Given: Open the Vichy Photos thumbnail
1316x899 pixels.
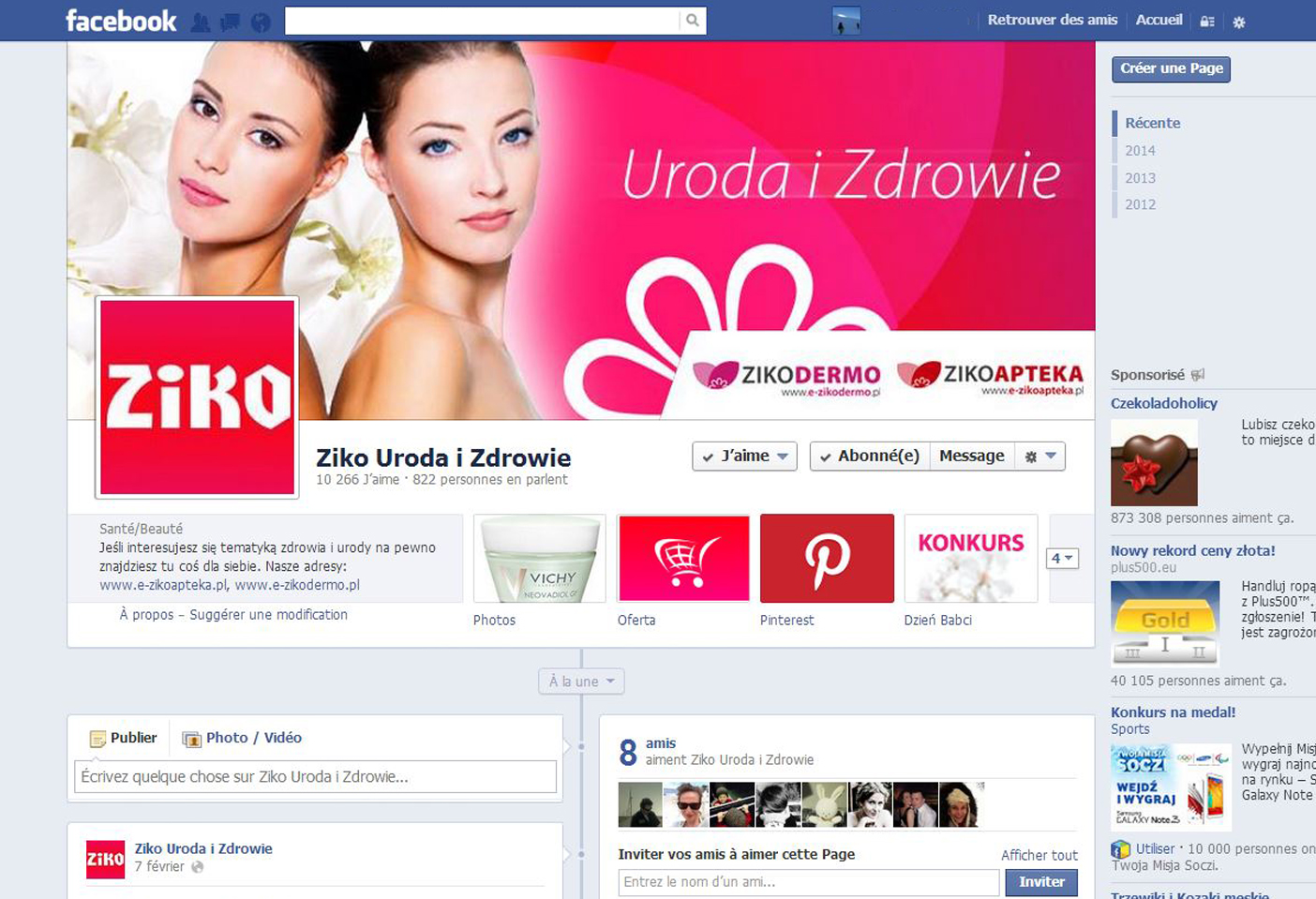Looking at the screenshot, I should point(539,559).
